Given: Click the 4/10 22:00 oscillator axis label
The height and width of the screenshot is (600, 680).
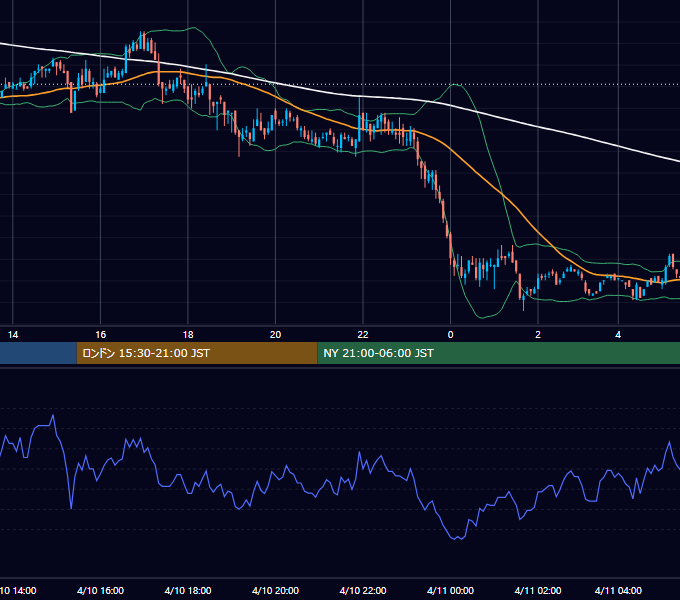Looking at the screenshot, I should coord(363,590).
